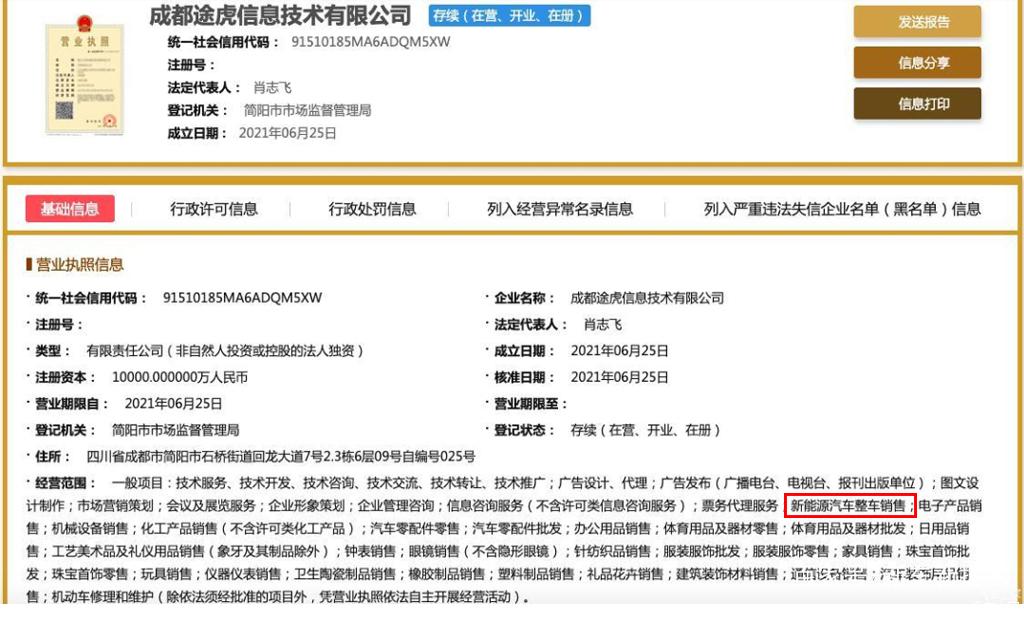1024x618 pixels.
Task: Click the 存续（在营、开业、在册）status badge
Action: coord(509,16)
